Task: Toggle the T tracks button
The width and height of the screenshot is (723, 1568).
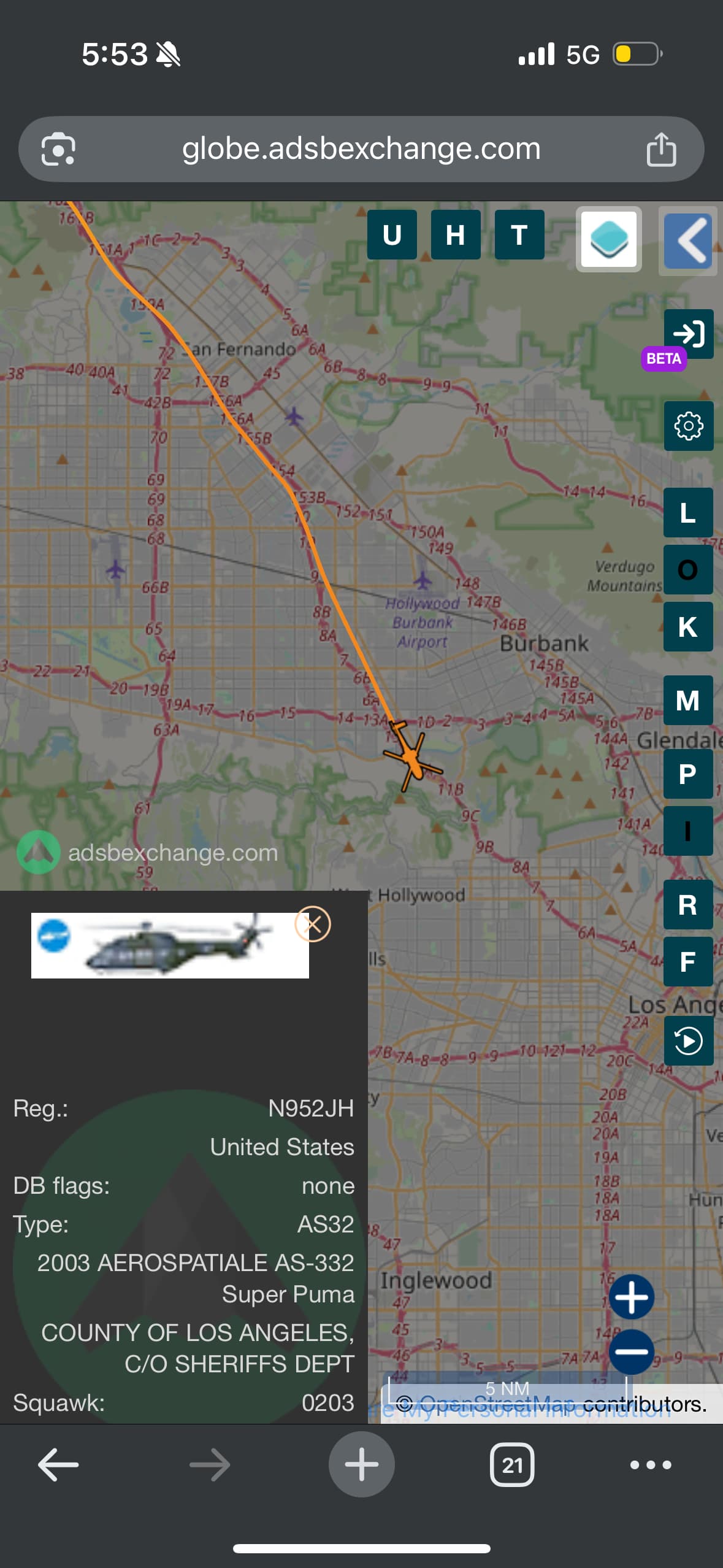Action: pyautogui.click(x=519, y=235)
